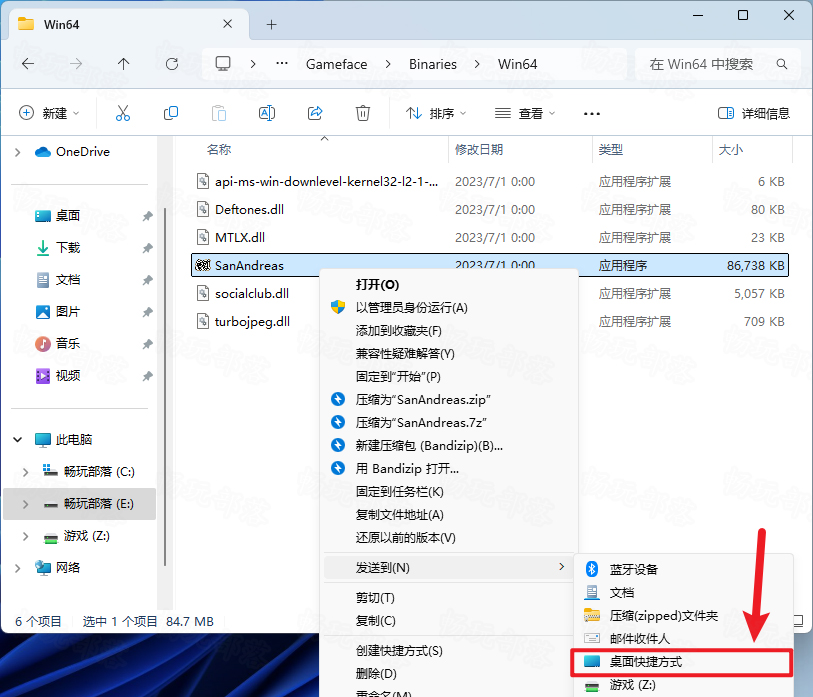This screenshot has height=697, width=813.
Task: Collapse the 此电脑 tree node
Action: 18,439
